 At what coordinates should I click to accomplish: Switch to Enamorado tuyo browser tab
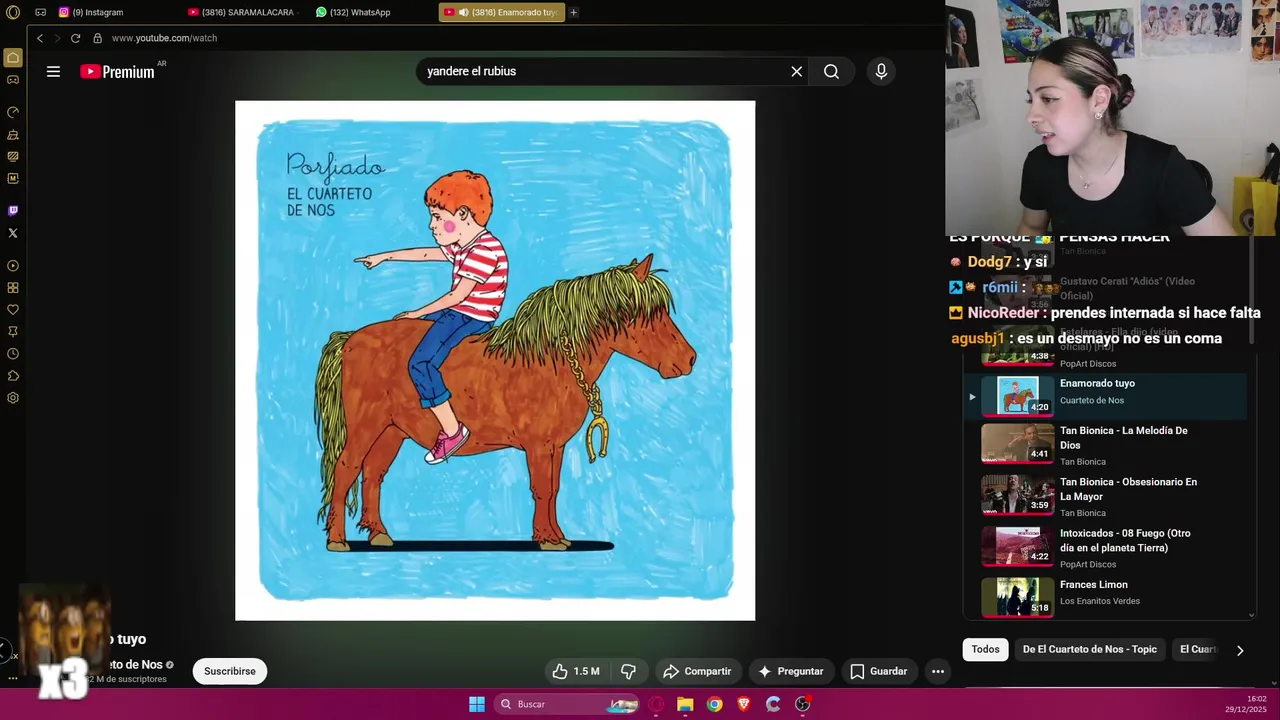(x=501, y=12)
